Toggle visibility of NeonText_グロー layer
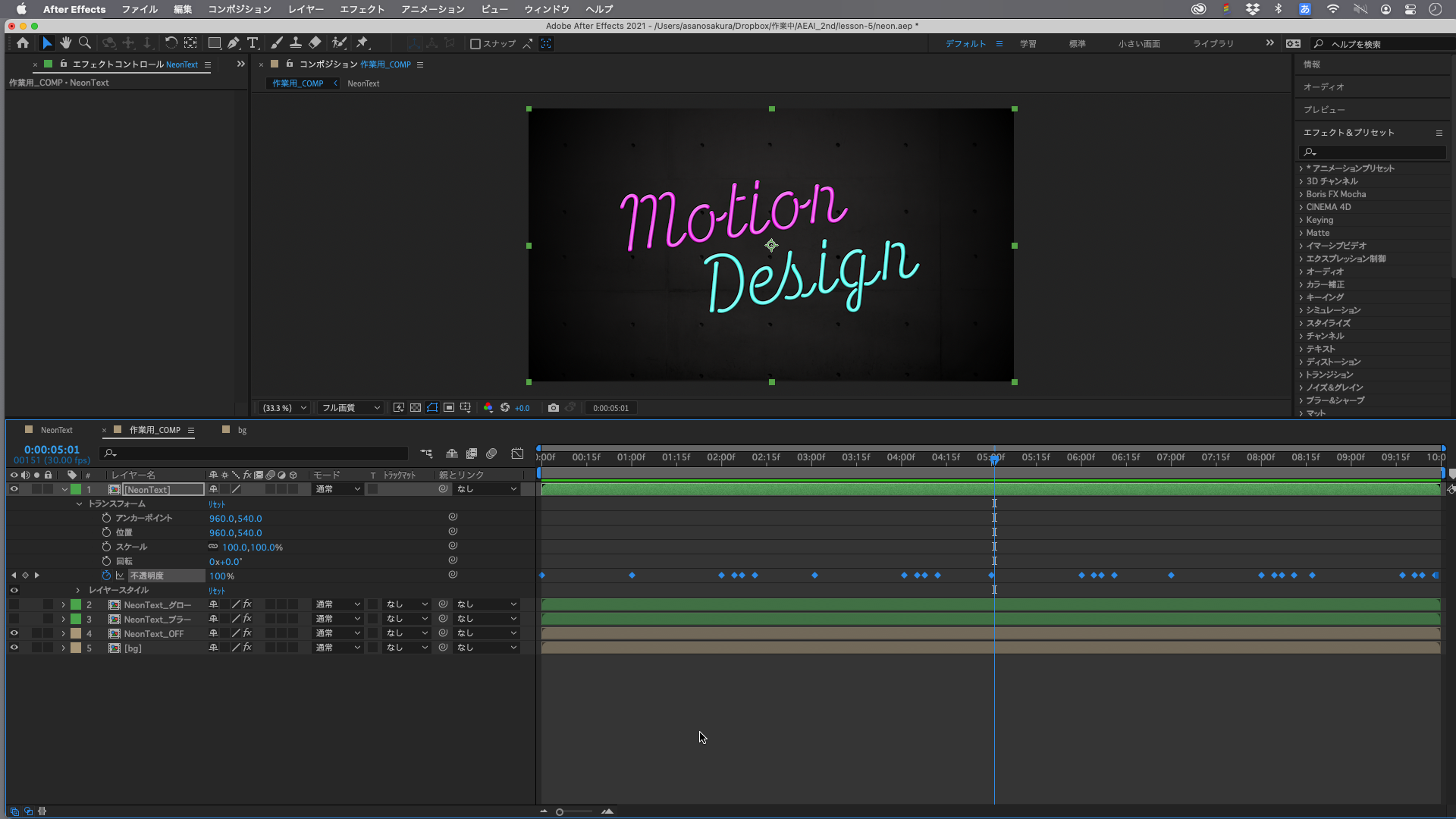1456x819 pixels. coord(14,604)
